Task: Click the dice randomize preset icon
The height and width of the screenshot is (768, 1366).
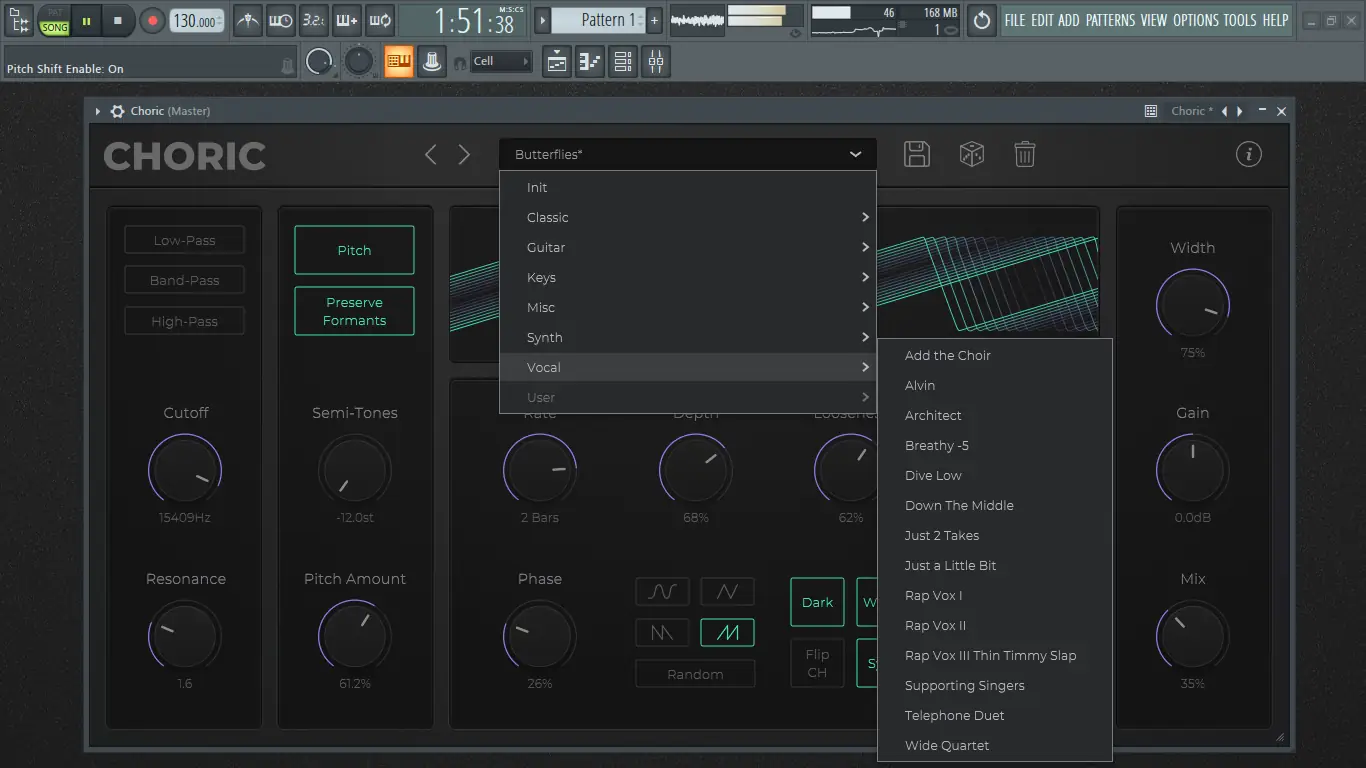Action: click(971, 154)
